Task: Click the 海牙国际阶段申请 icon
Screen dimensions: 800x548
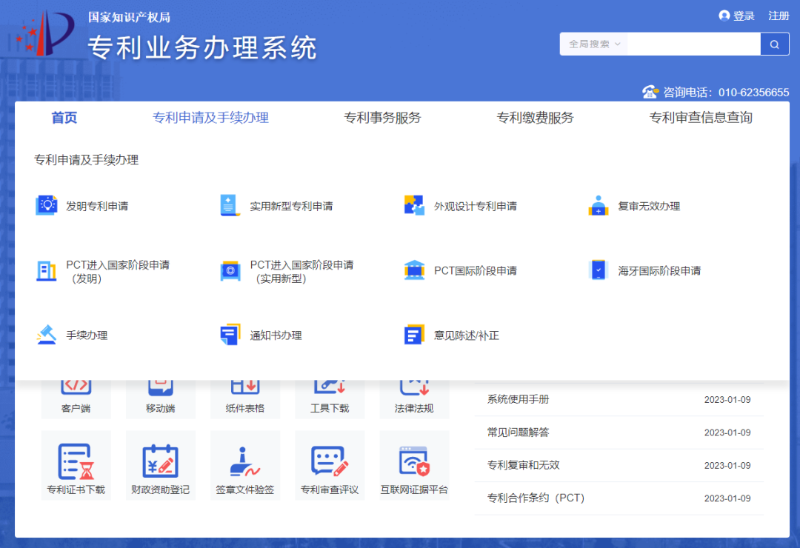Action: [598, 271]
